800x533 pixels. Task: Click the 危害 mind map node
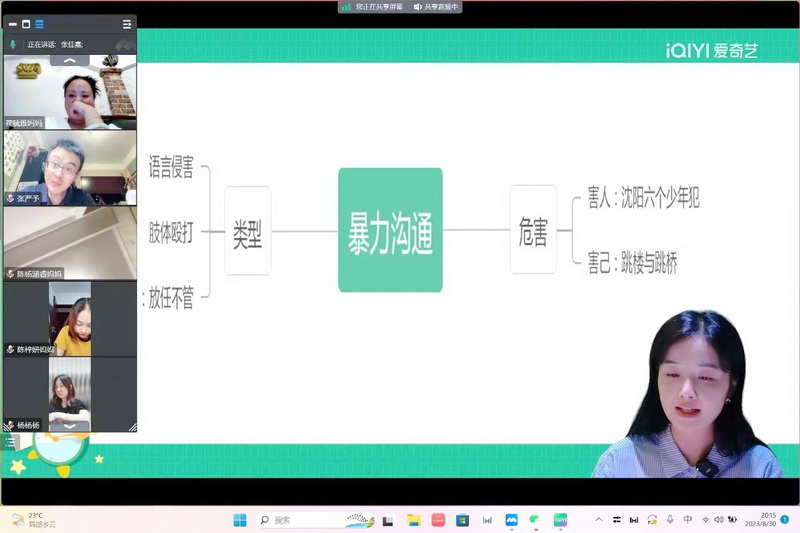click(533, 230)
